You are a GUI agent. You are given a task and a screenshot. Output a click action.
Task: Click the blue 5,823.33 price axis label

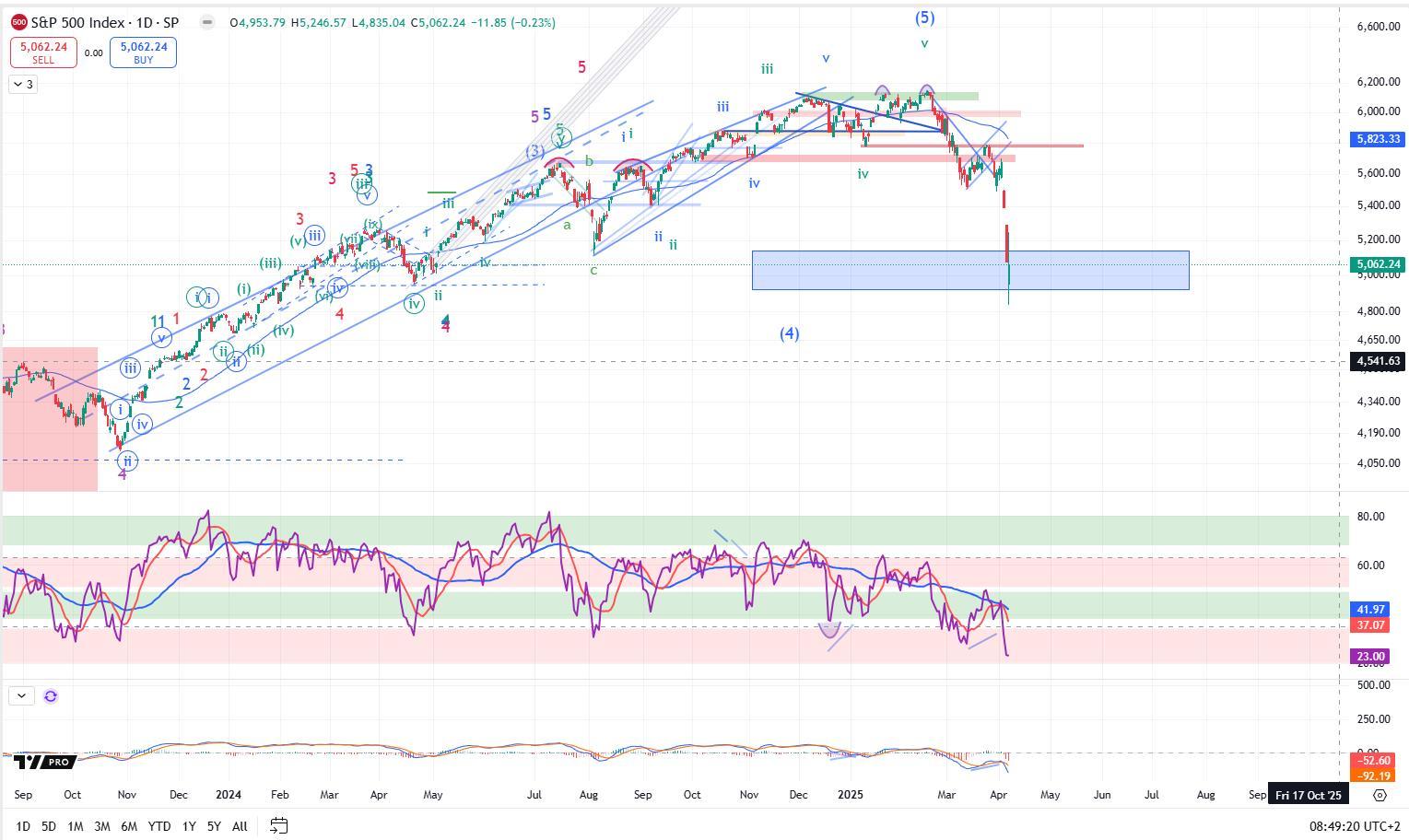coord(1378,139)
